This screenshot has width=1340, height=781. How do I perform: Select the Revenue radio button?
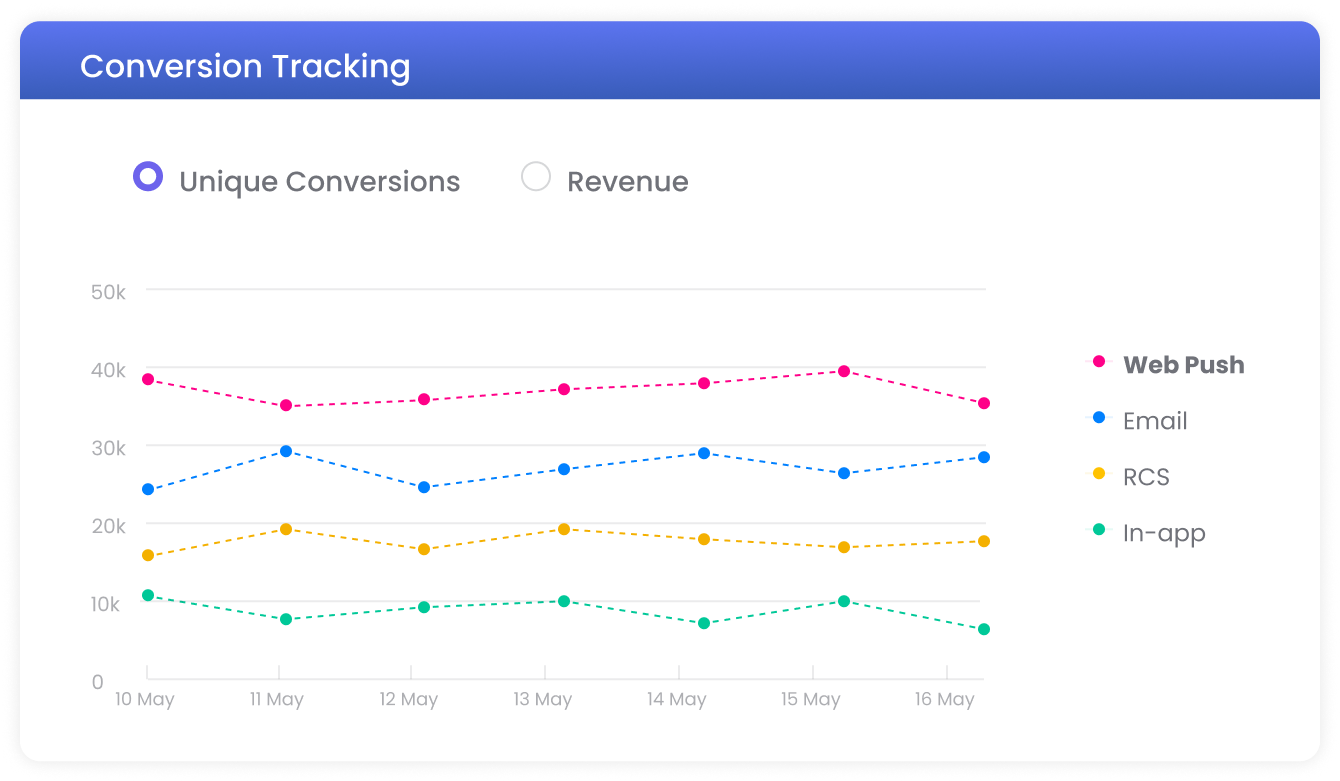click(536, 177)
